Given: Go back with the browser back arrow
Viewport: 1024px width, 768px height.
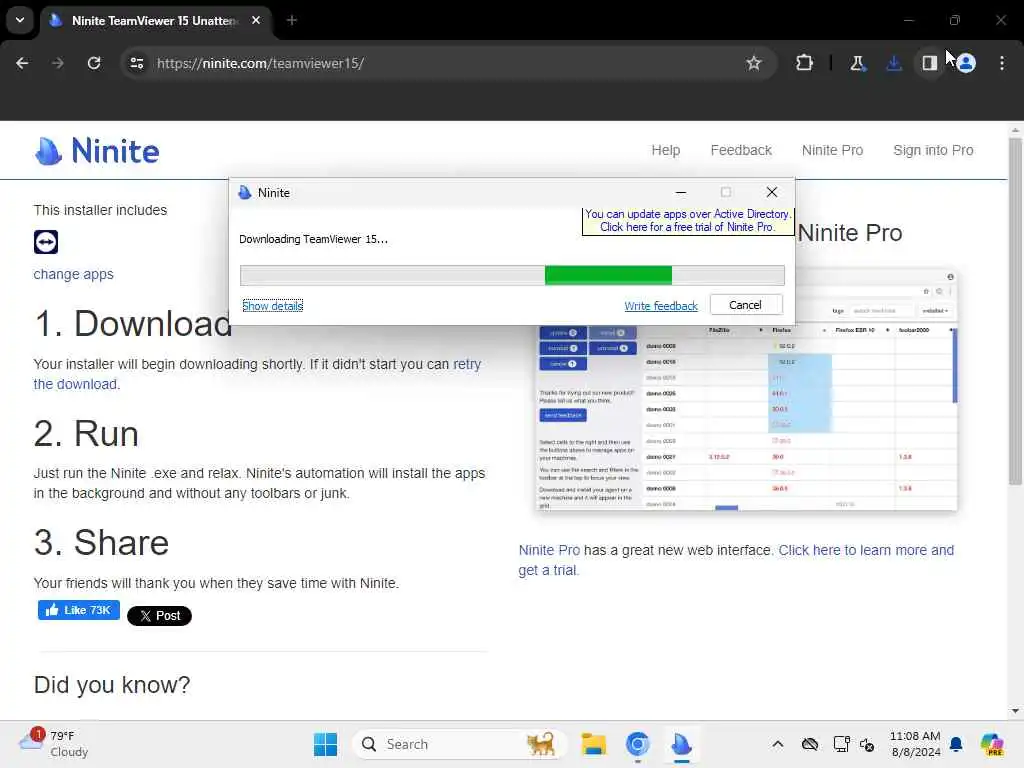Looking at the screenshot, I should coord(22,63).
